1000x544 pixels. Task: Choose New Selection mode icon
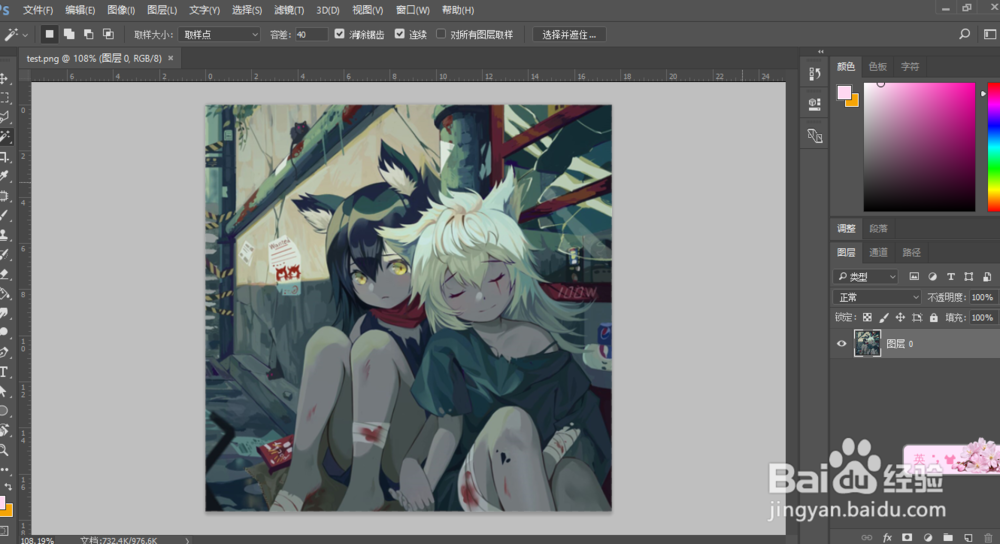point(49,34)
